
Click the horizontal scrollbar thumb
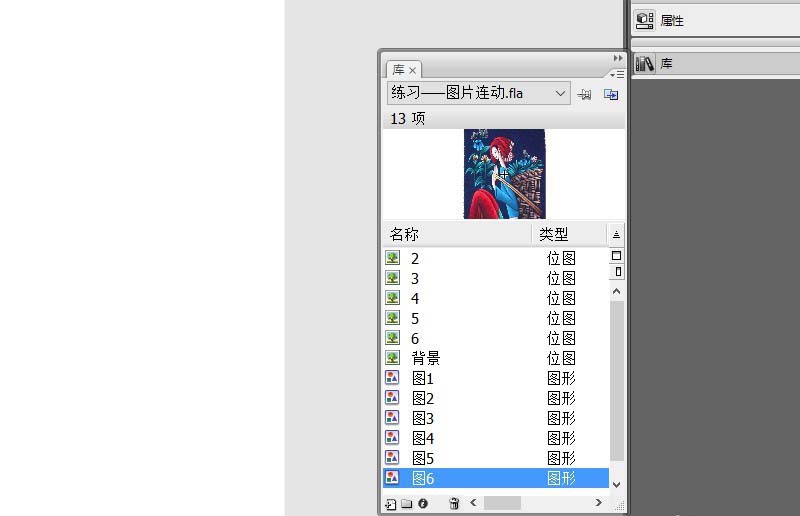tap(503, 503)
